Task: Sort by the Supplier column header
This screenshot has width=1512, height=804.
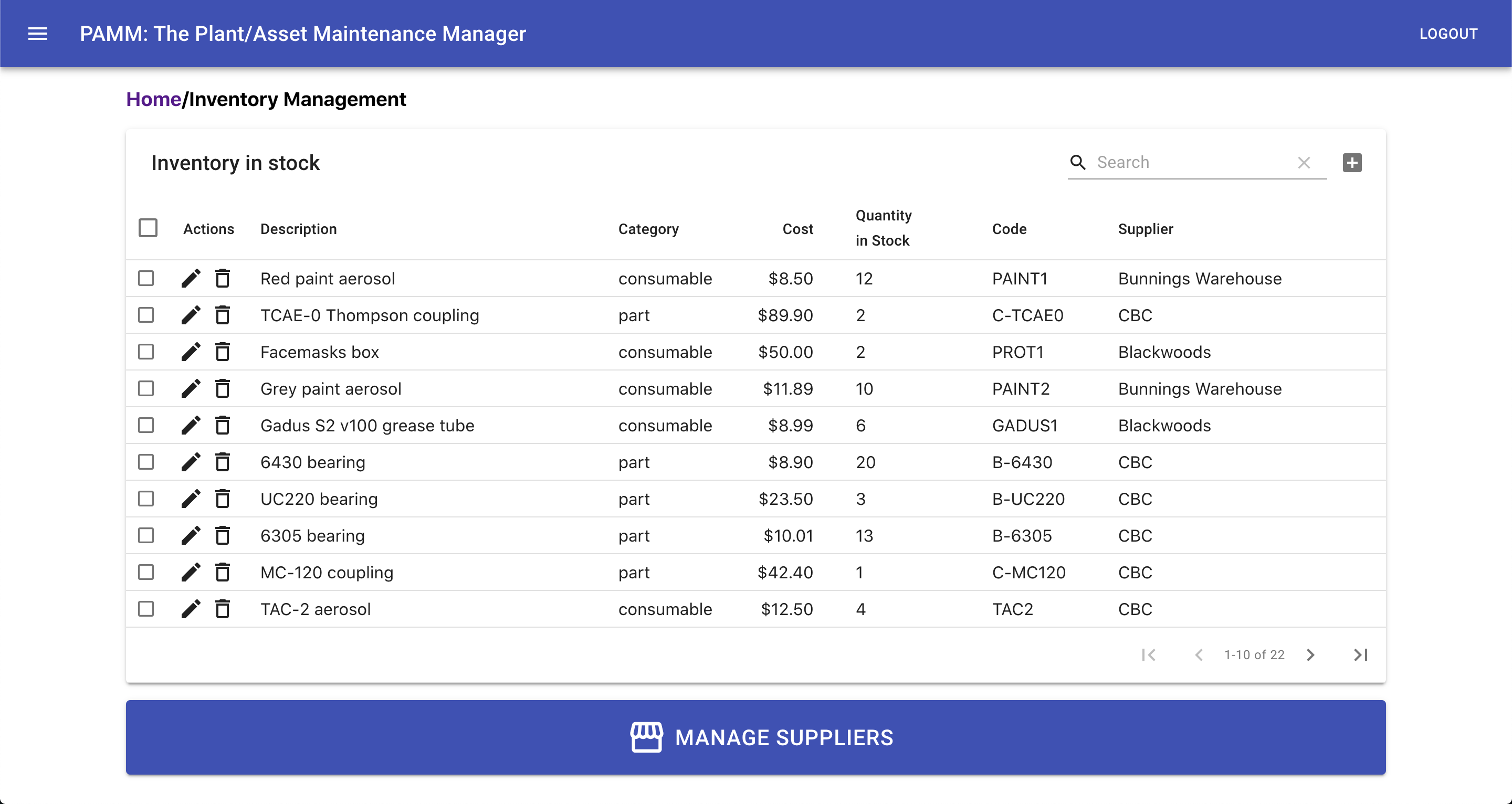Action: point(1145,229)
